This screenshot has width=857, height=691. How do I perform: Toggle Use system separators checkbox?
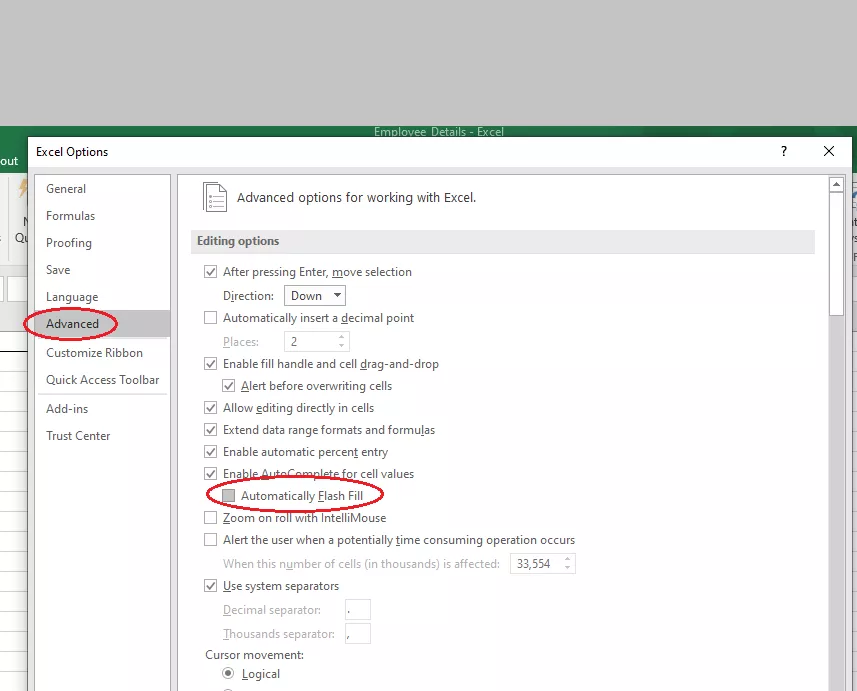tap(210, 586)
